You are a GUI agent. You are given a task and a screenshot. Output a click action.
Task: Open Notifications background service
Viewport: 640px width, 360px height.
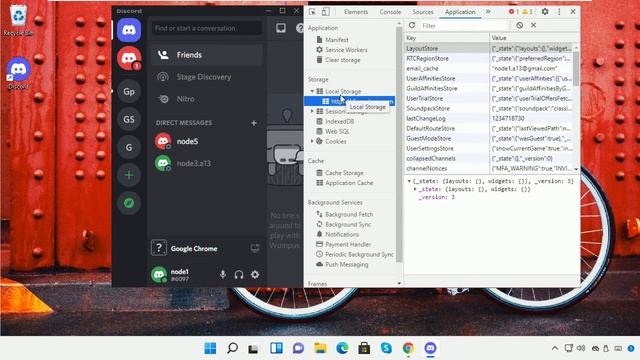click(342, 234)
